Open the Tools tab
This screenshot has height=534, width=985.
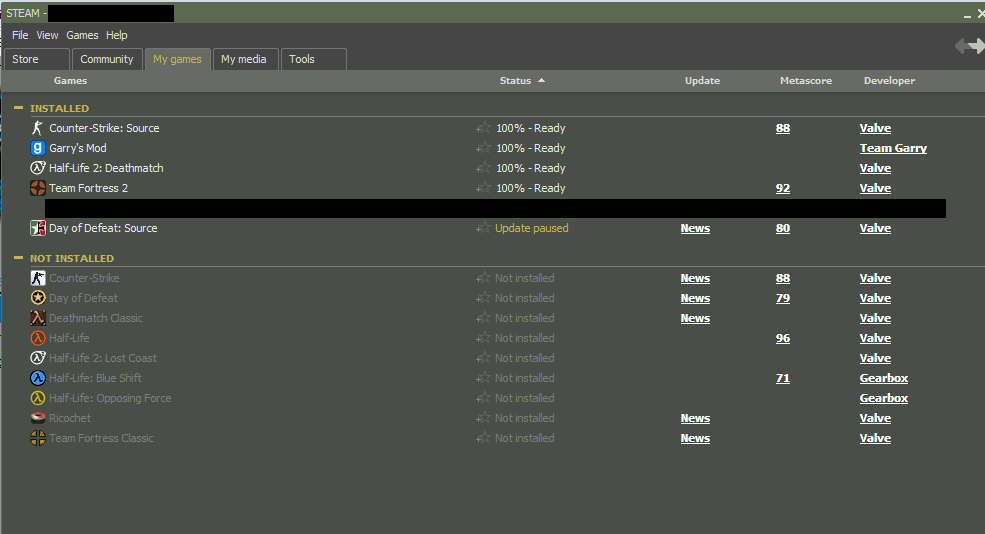coord(313,59)
